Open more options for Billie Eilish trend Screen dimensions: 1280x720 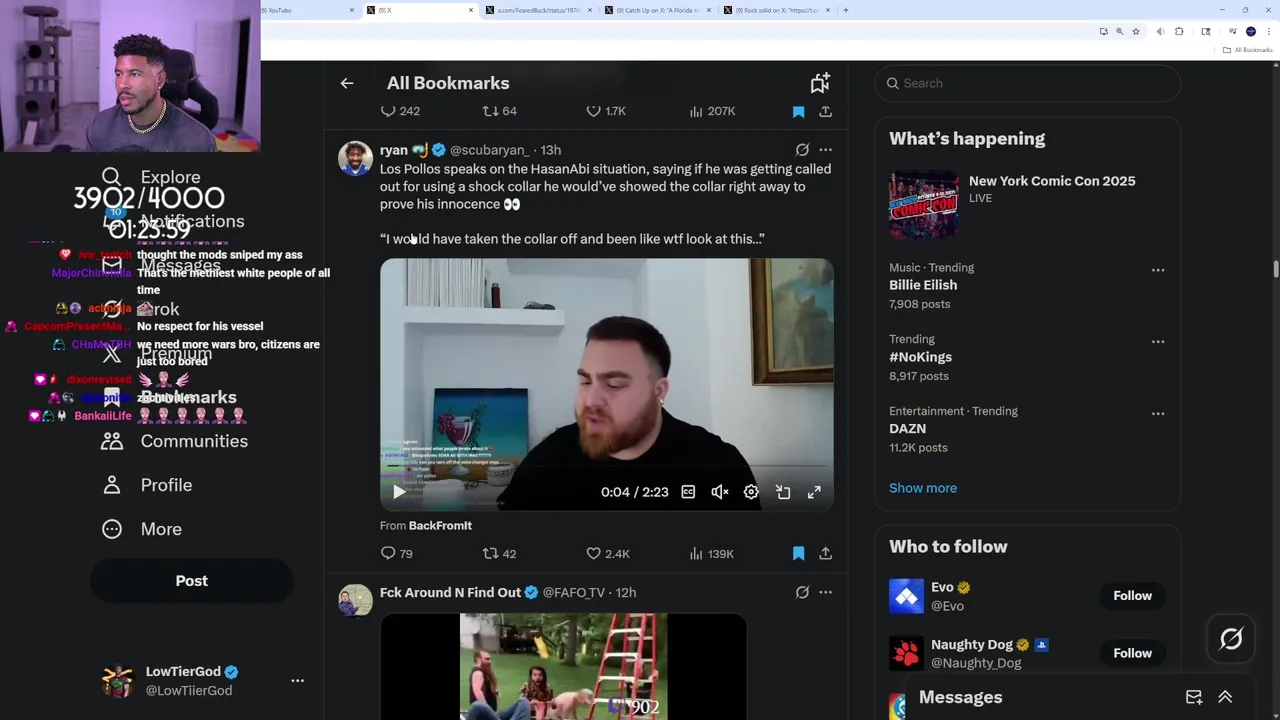point(1157,270)
